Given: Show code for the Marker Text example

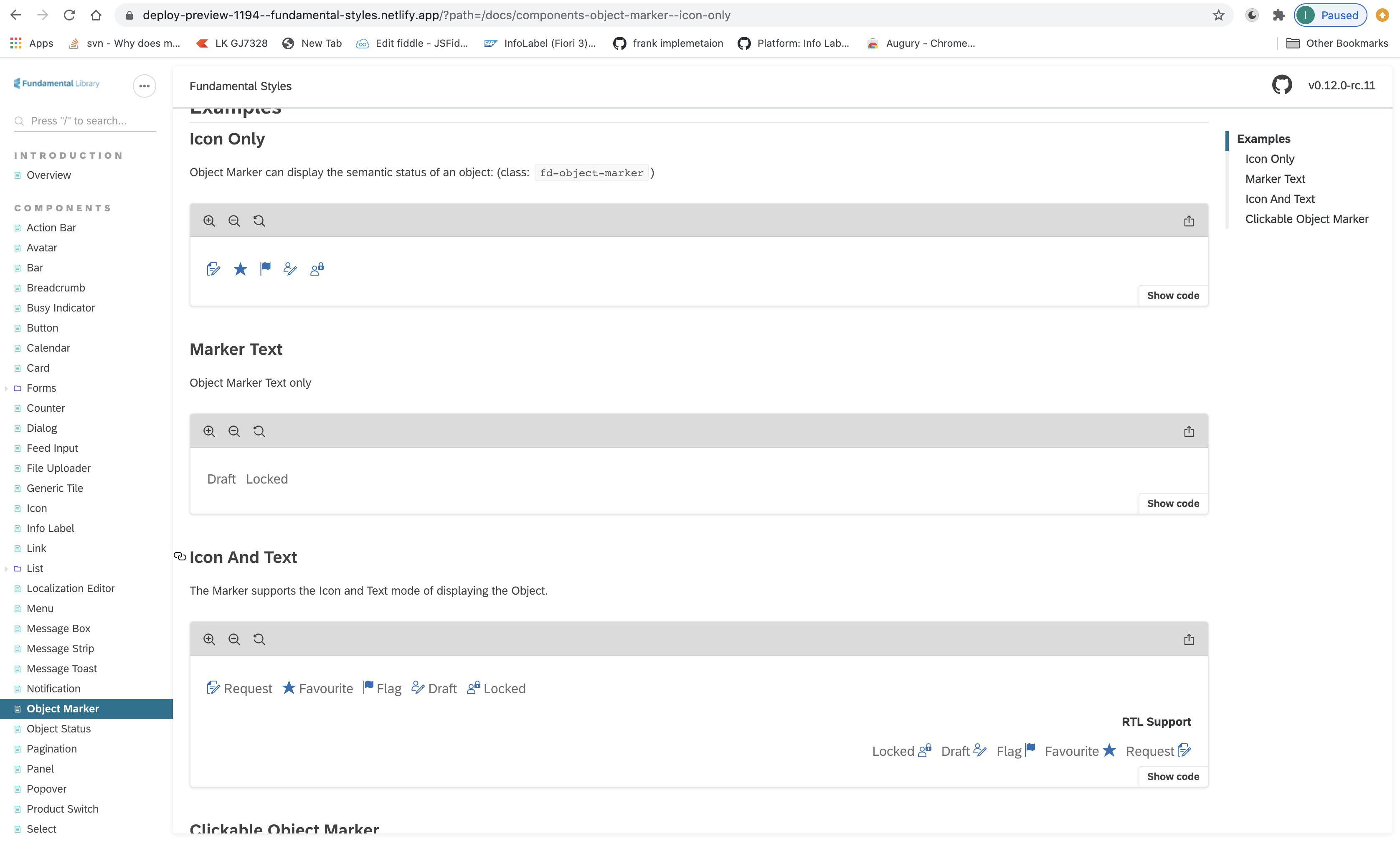Looking at the screenshot, I should pos(1173,503).
